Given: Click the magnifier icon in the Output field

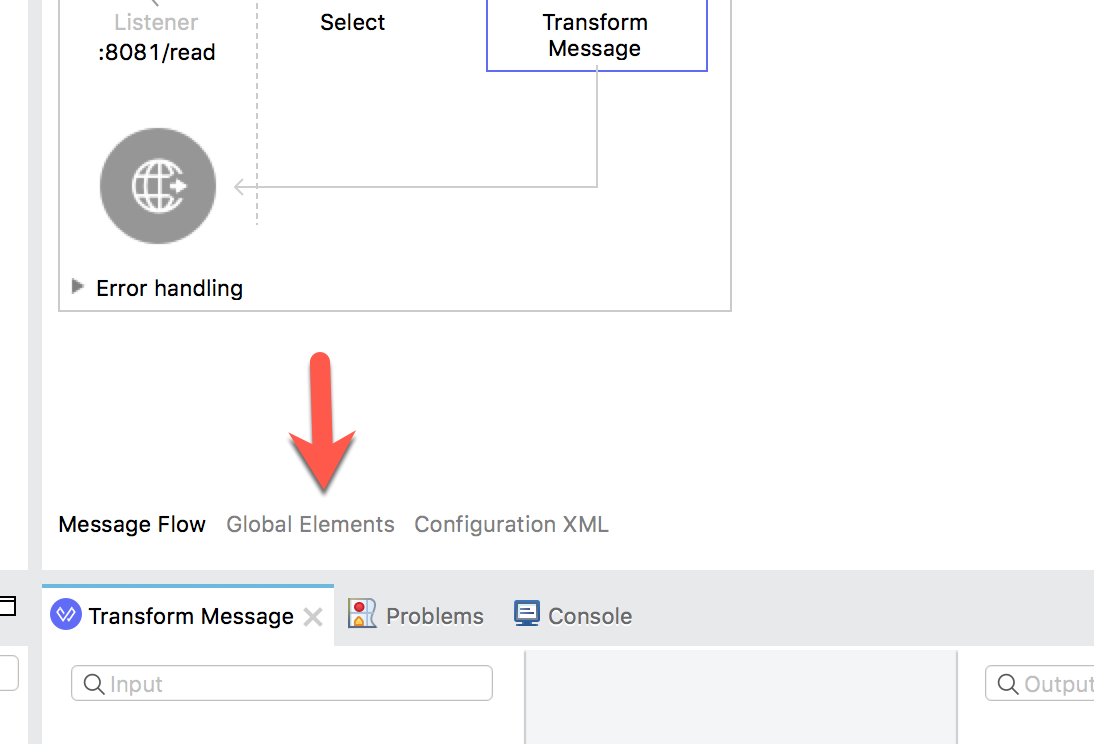Looking at the screenshot, I should pyautogui.click(x=1008, y=684).
